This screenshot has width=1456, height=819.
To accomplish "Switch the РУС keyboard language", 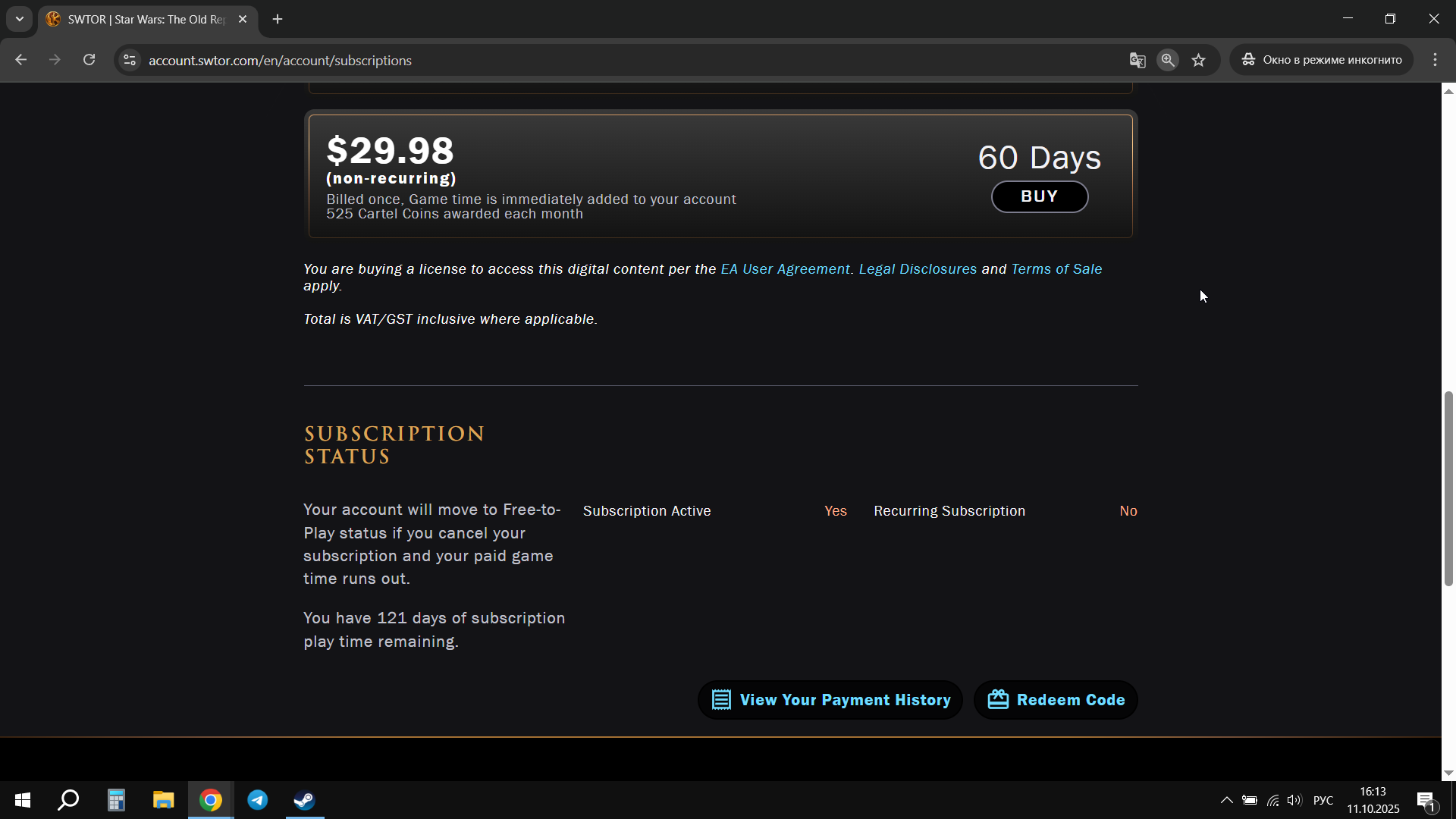I will click(1323, 800).
